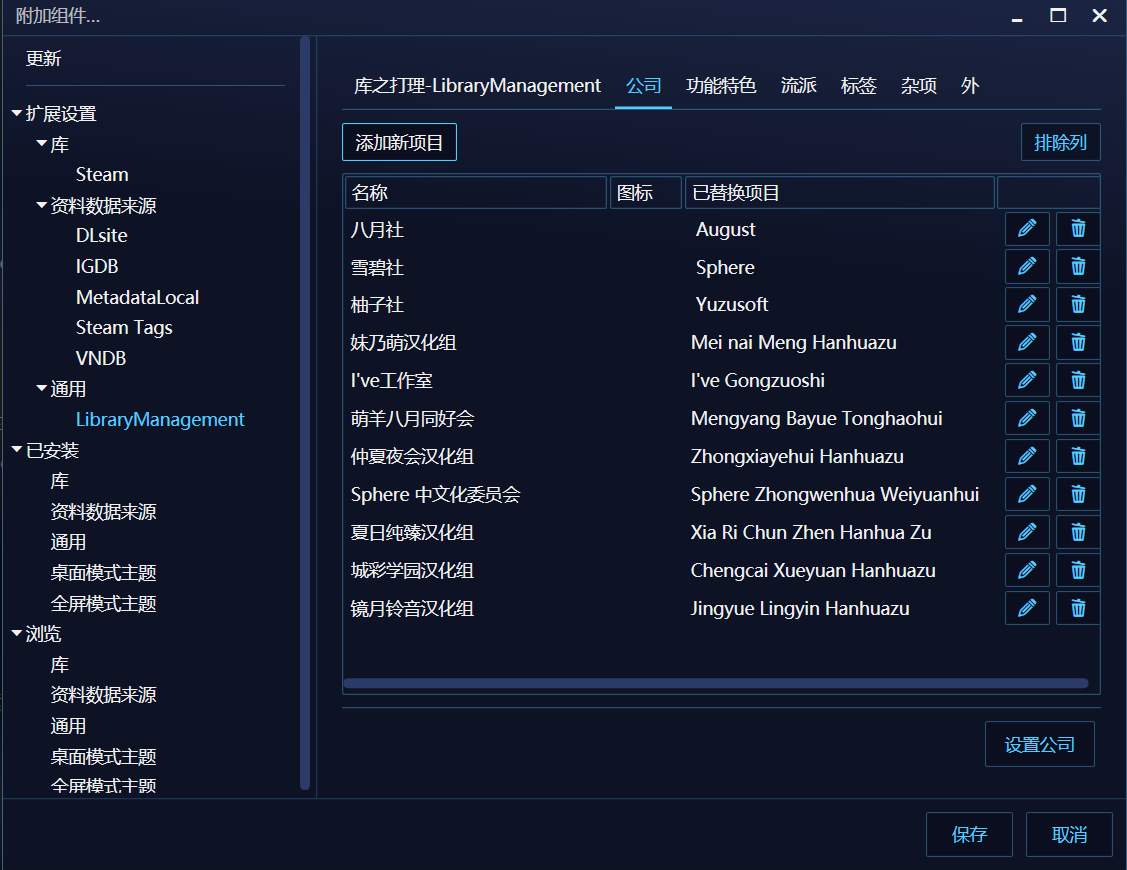
Task: Collapse the 扩展设置 tree section
Action: tap(16, 114)
